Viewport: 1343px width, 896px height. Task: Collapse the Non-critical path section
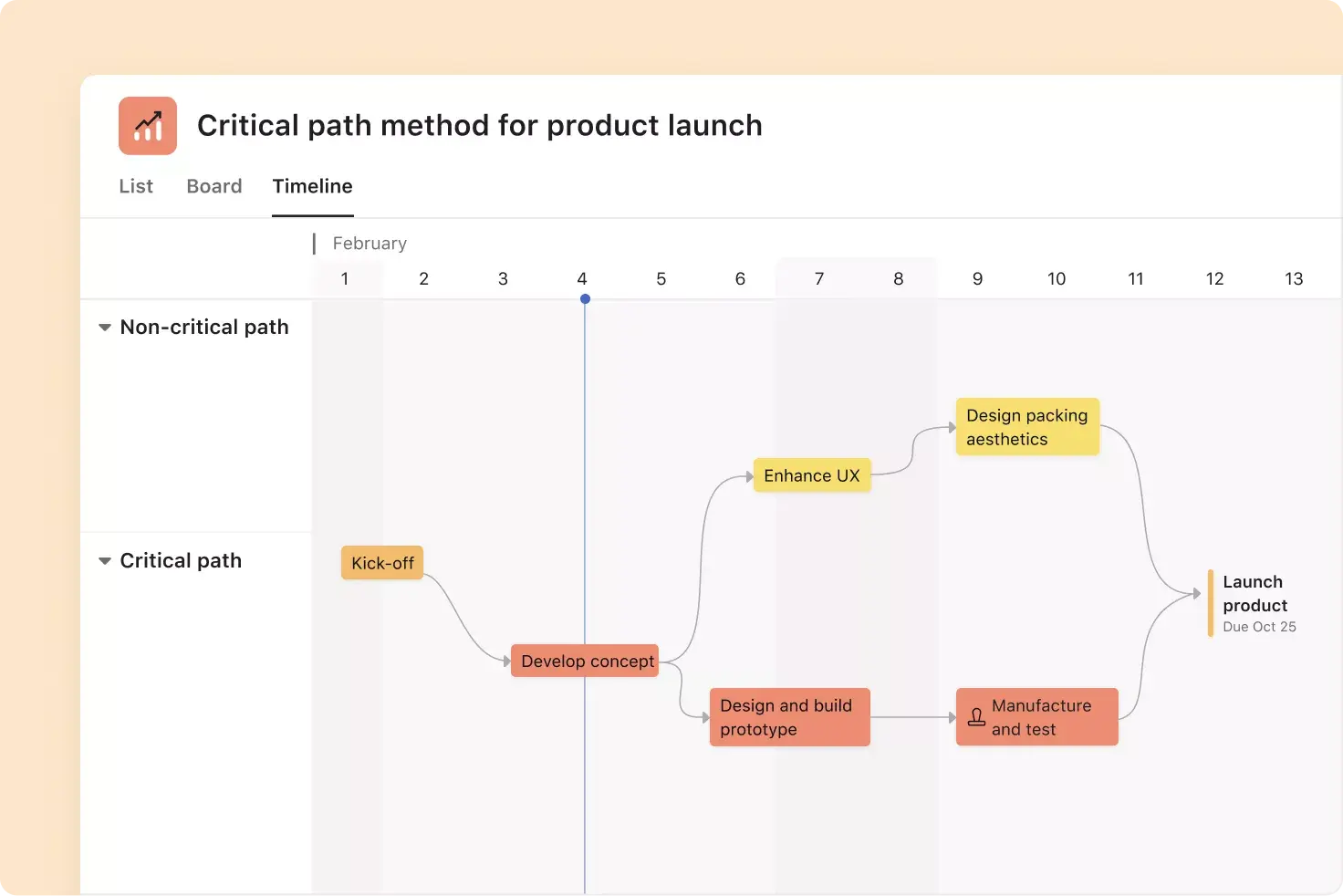[x=104, y=327]
